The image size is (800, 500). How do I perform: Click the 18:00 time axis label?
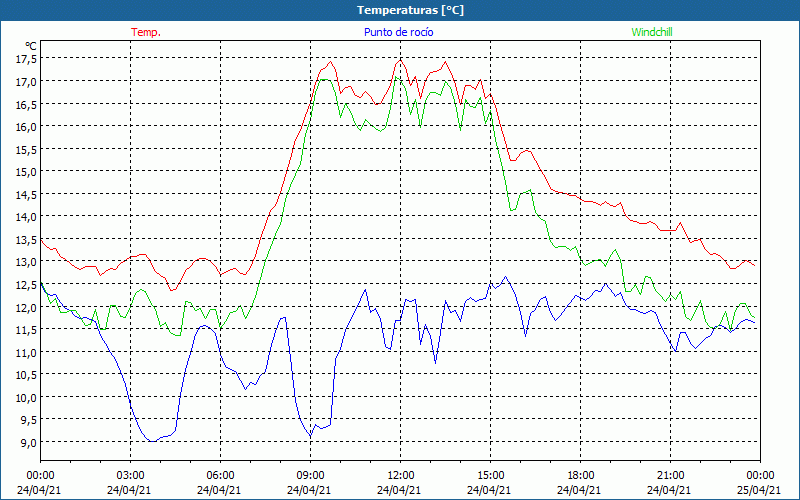tap(581, 476)
